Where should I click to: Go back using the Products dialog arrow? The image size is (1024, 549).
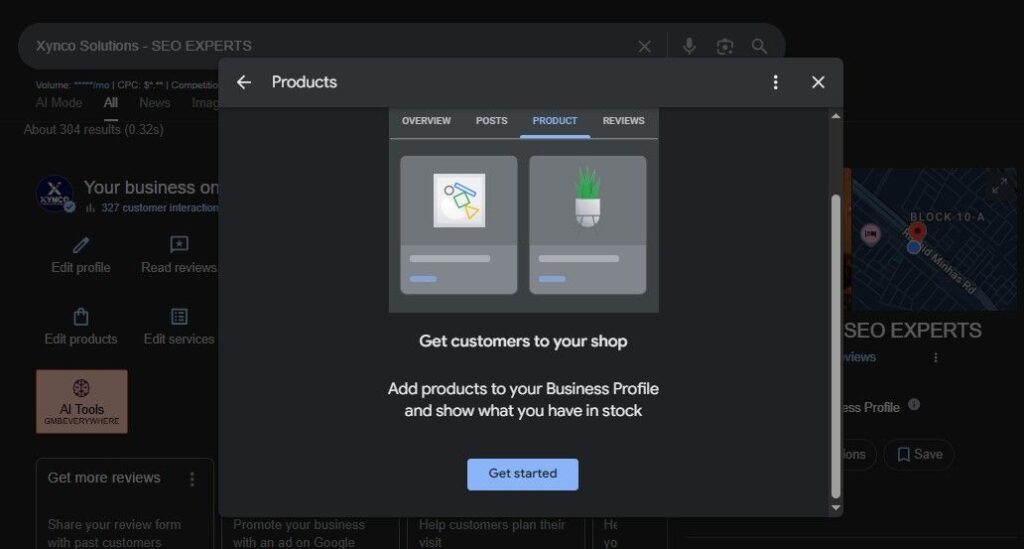244,82
